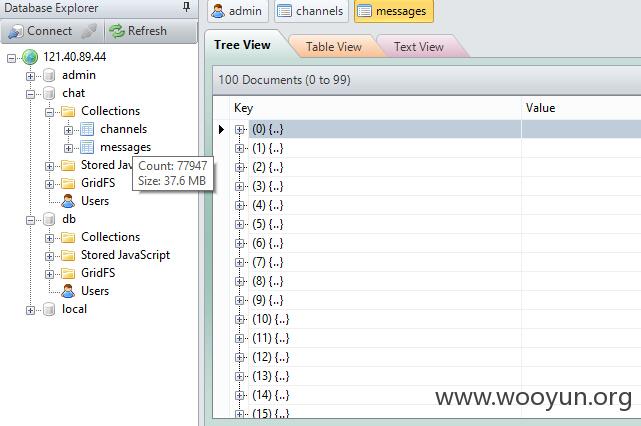Select the db database cylinder icon
The height and width of the screenshot is (426, 641).
pos(49,219)
